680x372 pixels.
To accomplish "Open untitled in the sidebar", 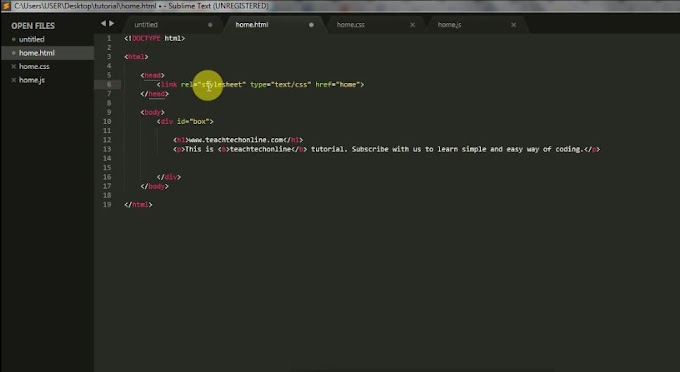I will click(x=32, y=39).
